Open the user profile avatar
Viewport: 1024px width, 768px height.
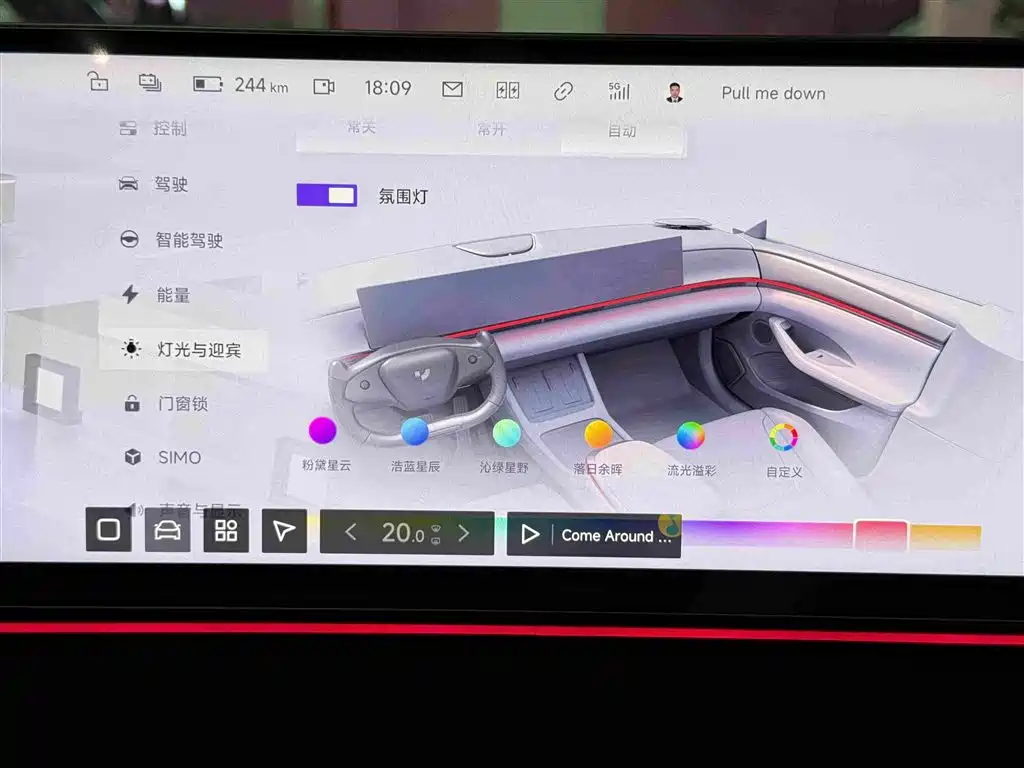click(675, 92)
